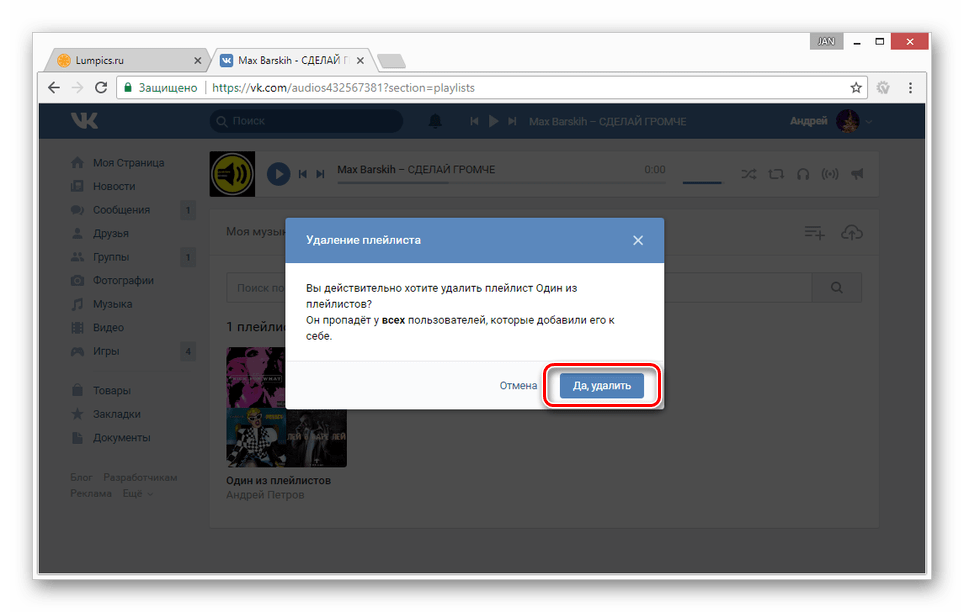Expand the 'Ещё' footer menu
964x612 pixels.
137,493
